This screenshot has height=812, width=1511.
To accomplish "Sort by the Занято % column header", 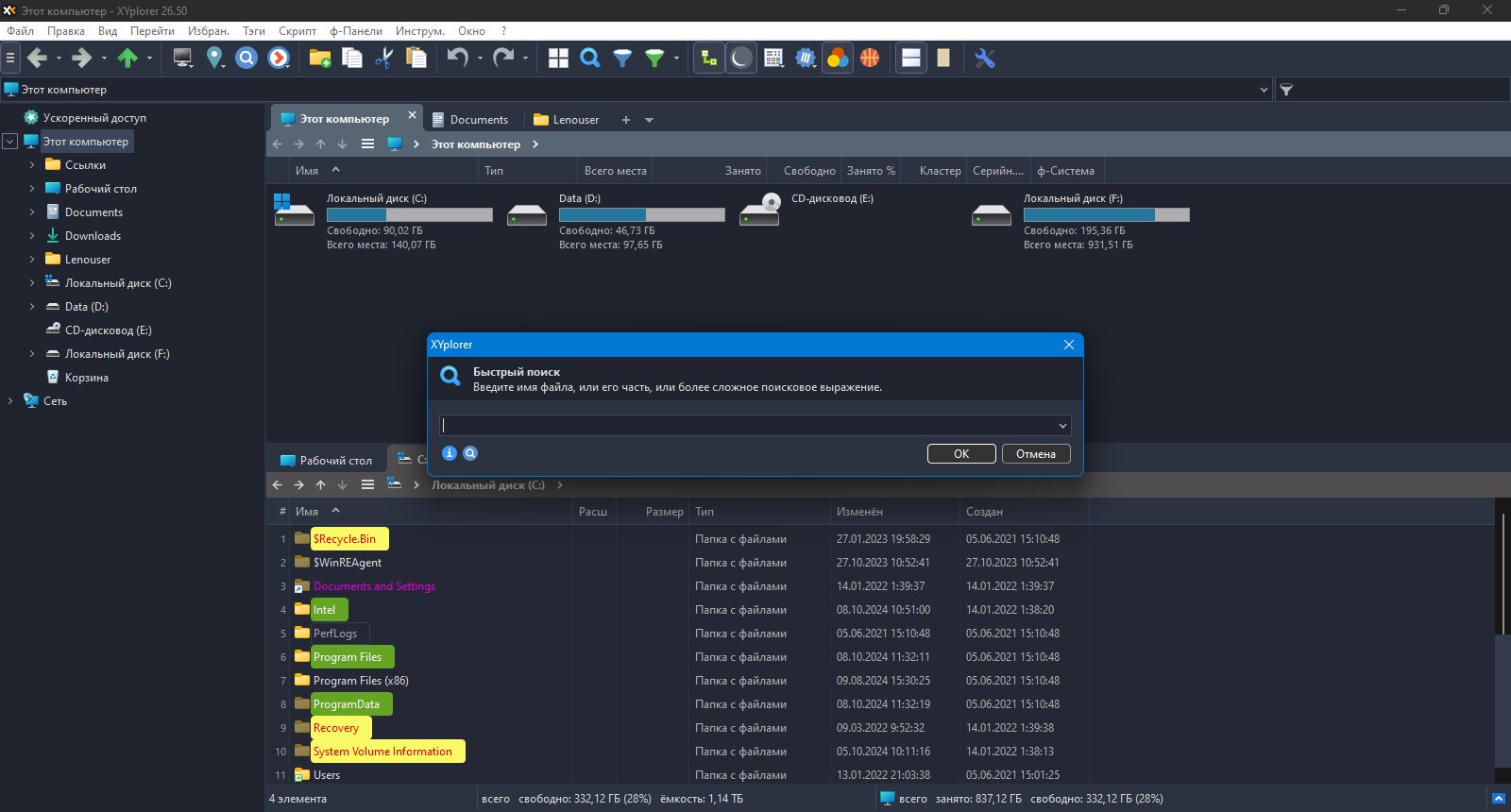I will pyautogui.click(x=871, y=171).
